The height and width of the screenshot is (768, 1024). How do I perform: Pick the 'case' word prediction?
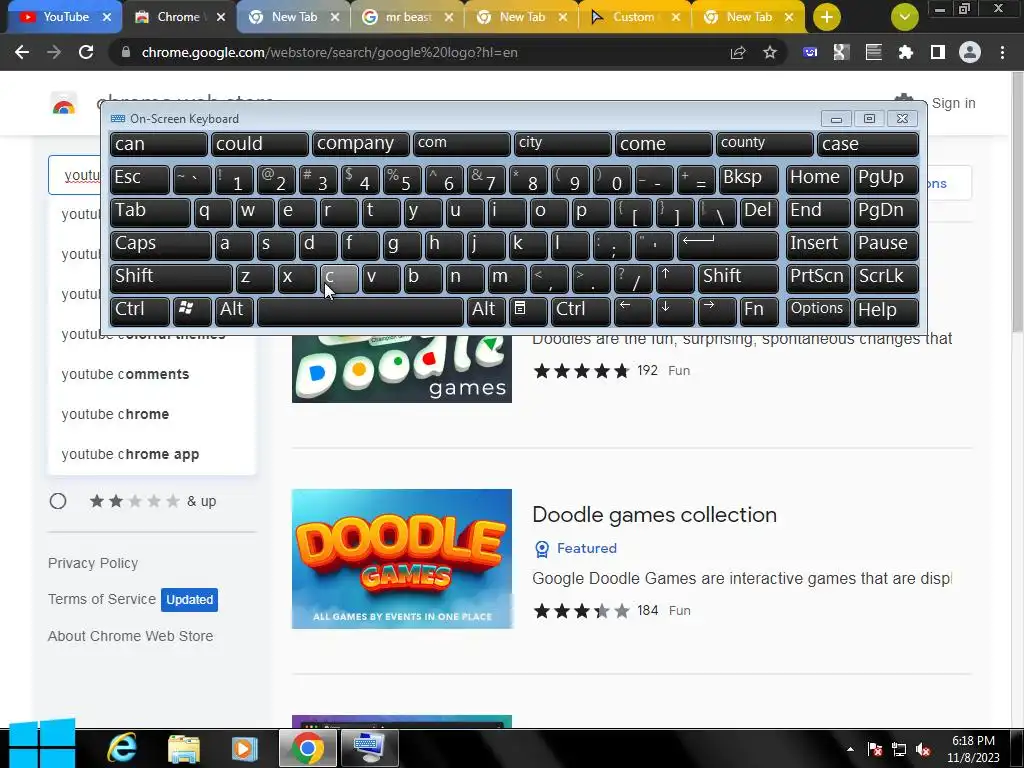[868, 144]
